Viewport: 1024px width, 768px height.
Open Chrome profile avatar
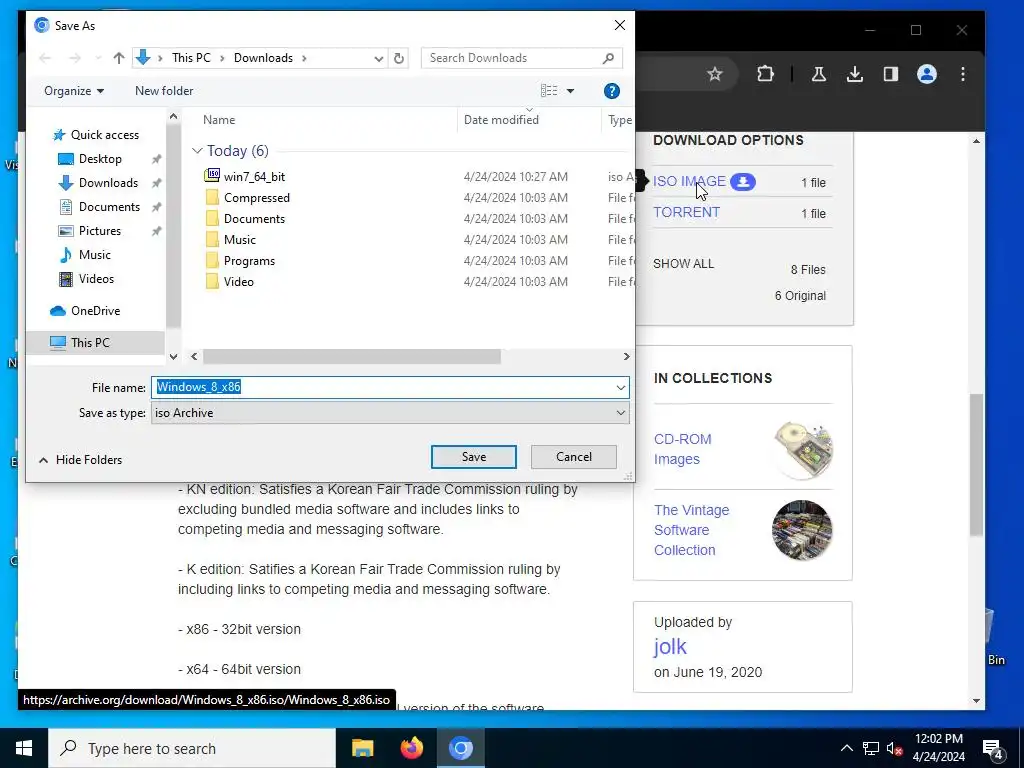(927, 74)
